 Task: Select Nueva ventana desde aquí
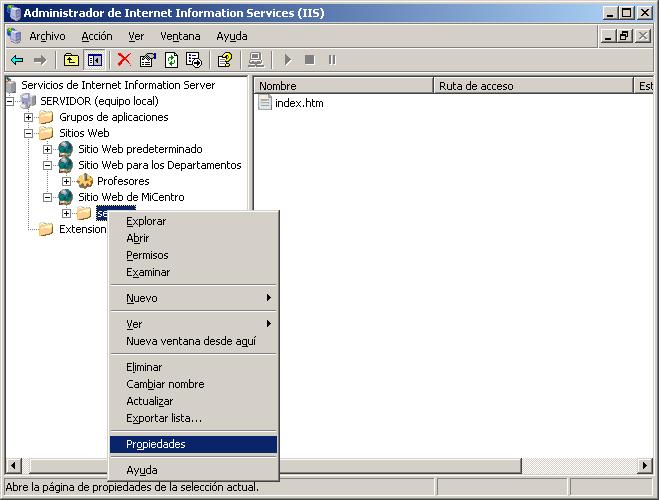[x=193, y=341]
